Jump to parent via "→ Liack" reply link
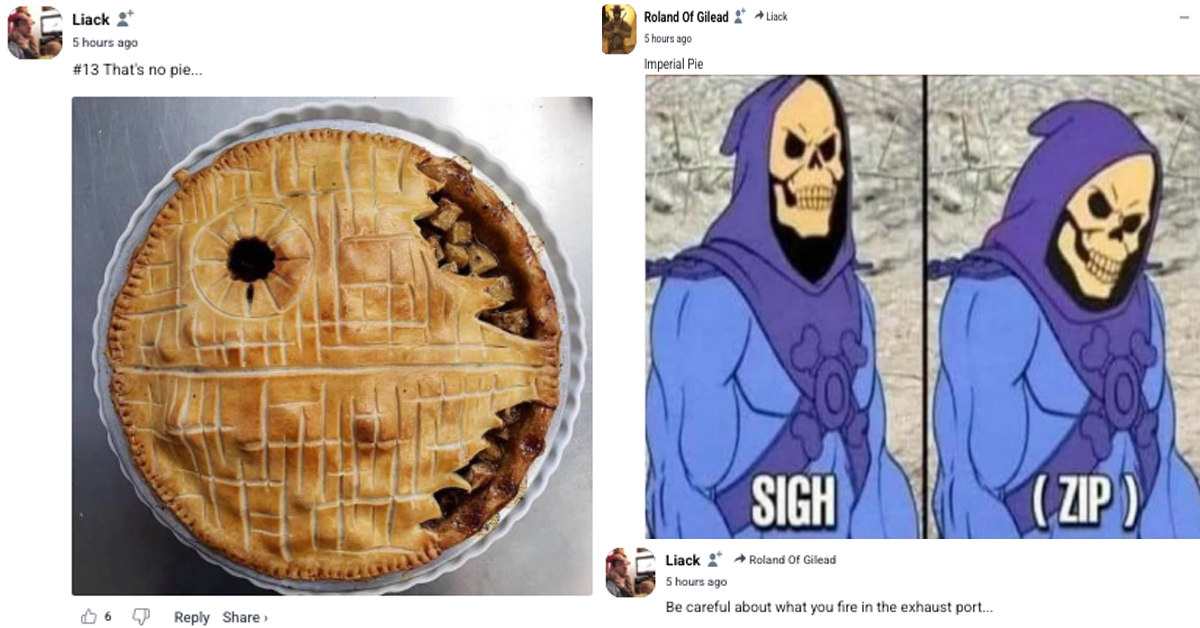This screenshot has height=628, width=1200. point(771,16)
